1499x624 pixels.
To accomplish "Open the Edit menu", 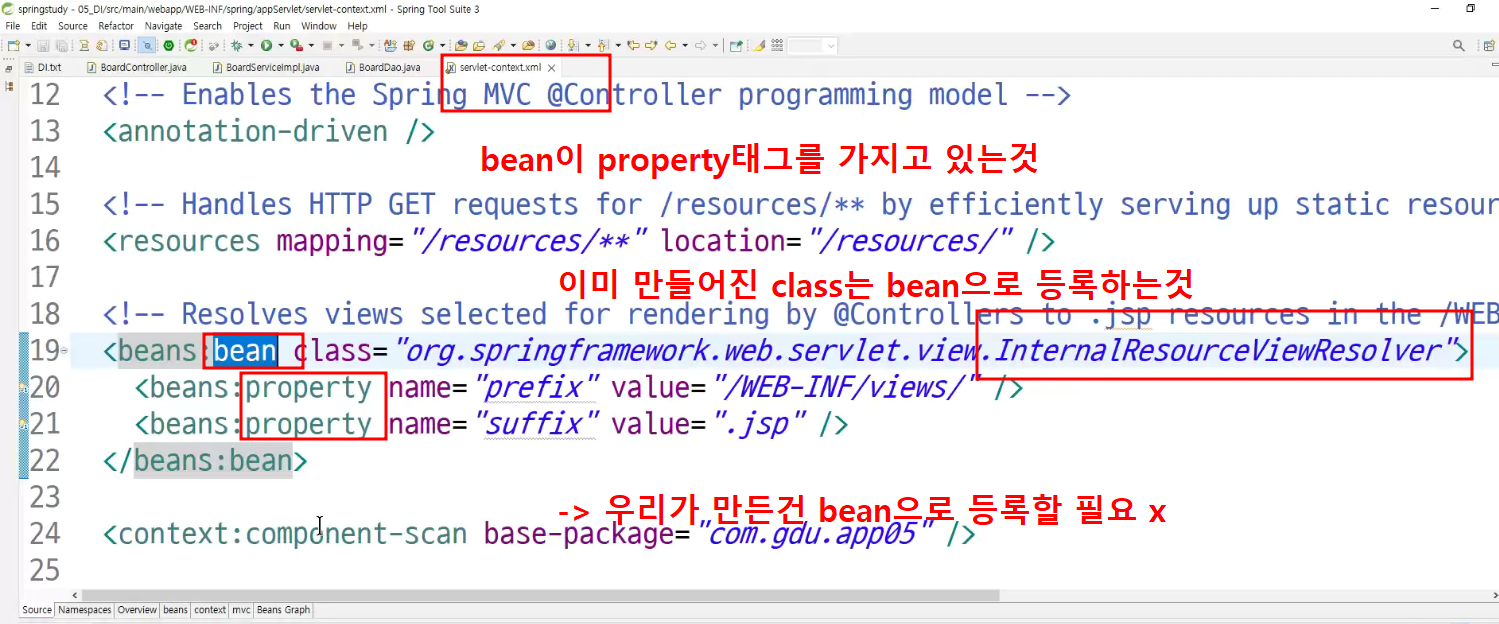I will point(39,26).
